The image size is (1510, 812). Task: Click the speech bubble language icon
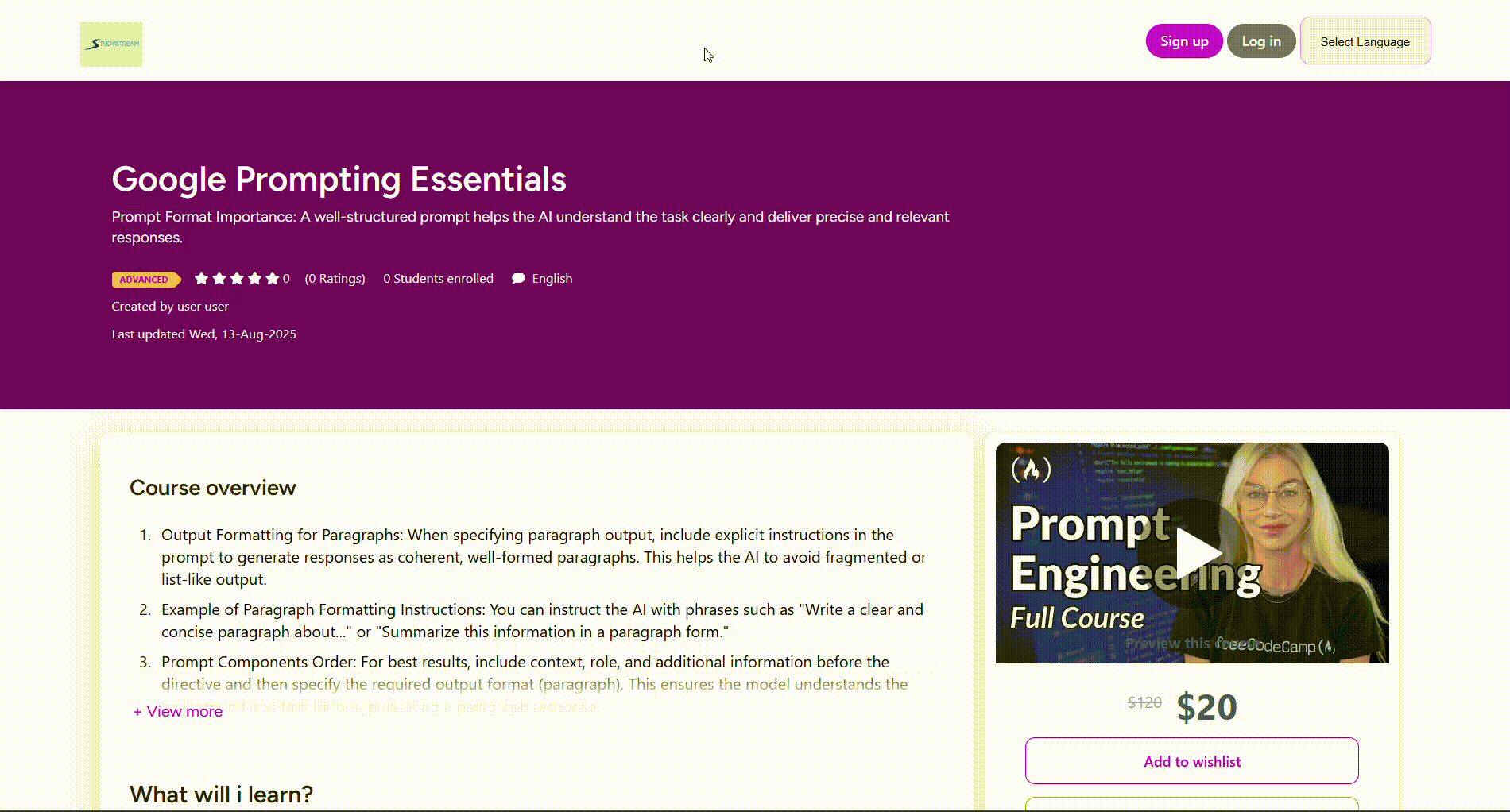click(x=518, y=278)
